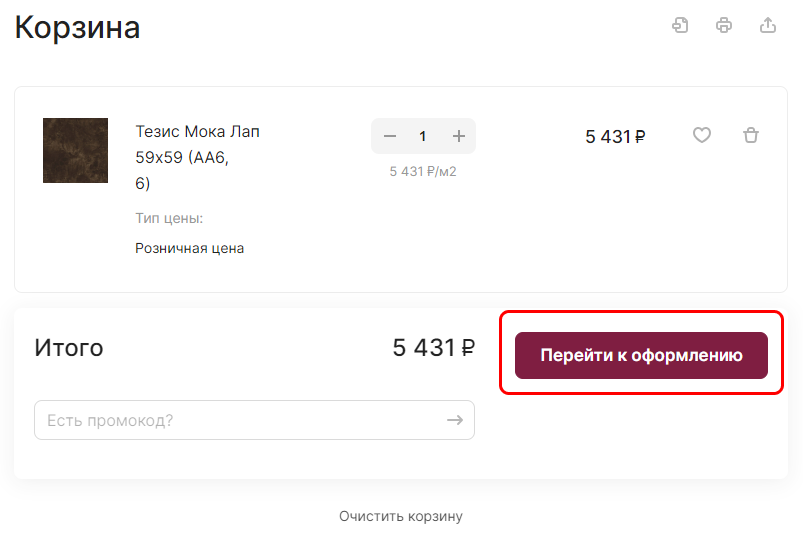
Task: Focus the 'Есть промокод?' input field
Action: coord(238,420)
